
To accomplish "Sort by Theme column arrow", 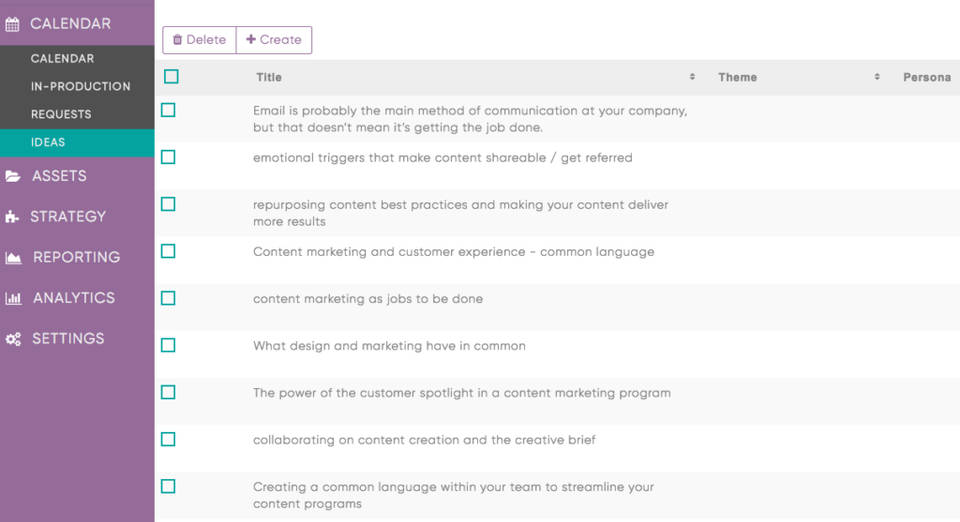I will (x=877, y=77).
